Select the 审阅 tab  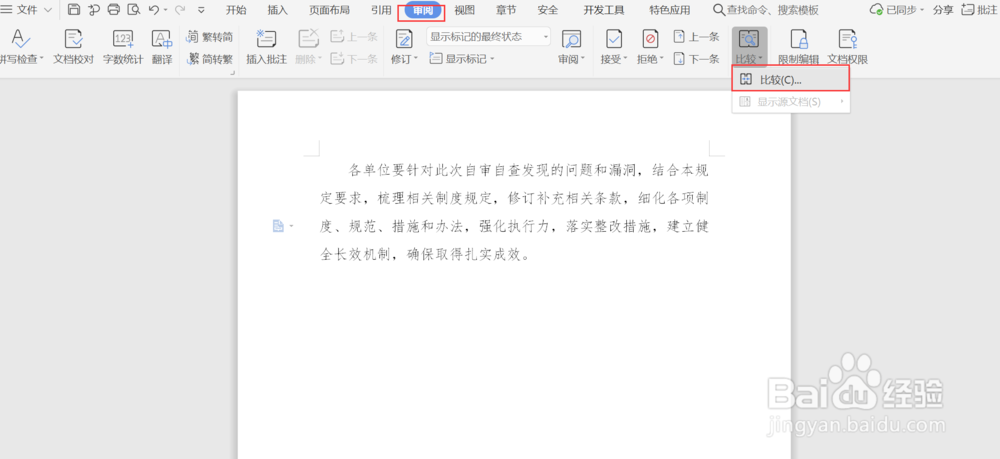422,11
